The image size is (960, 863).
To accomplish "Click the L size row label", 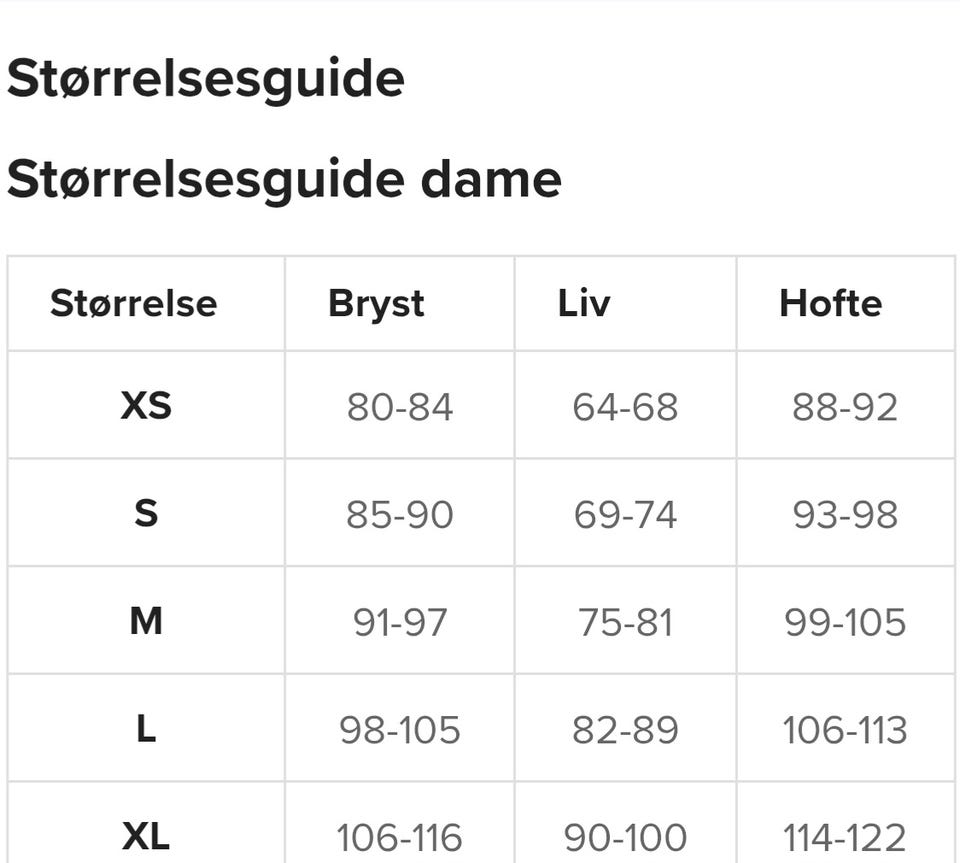I will click(x=146, y=728).
